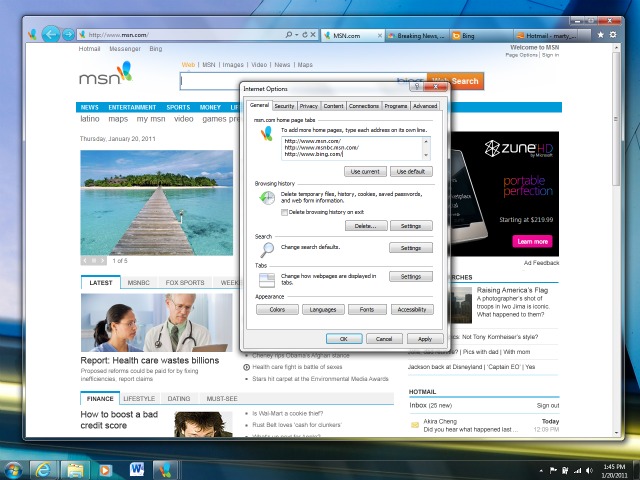Click the Tabs section window icon
The height and width of the screenshot is (480, 640).
(x=267, y=280)
